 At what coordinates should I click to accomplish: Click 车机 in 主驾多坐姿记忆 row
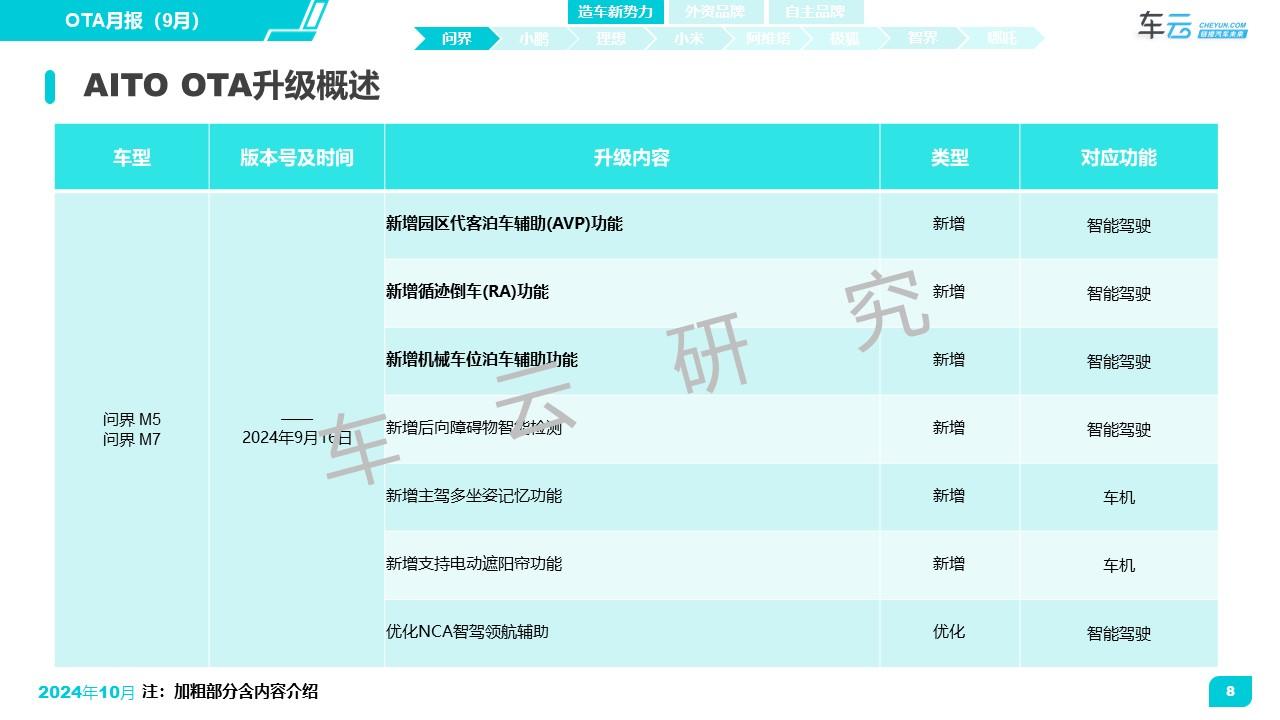coord(1119,498)
